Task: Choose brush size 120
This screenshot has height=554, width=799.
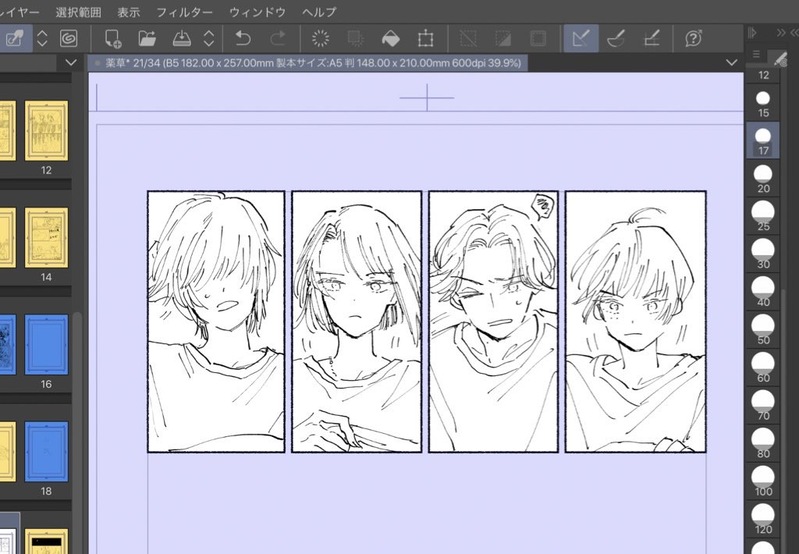Action: coord(763,519)
